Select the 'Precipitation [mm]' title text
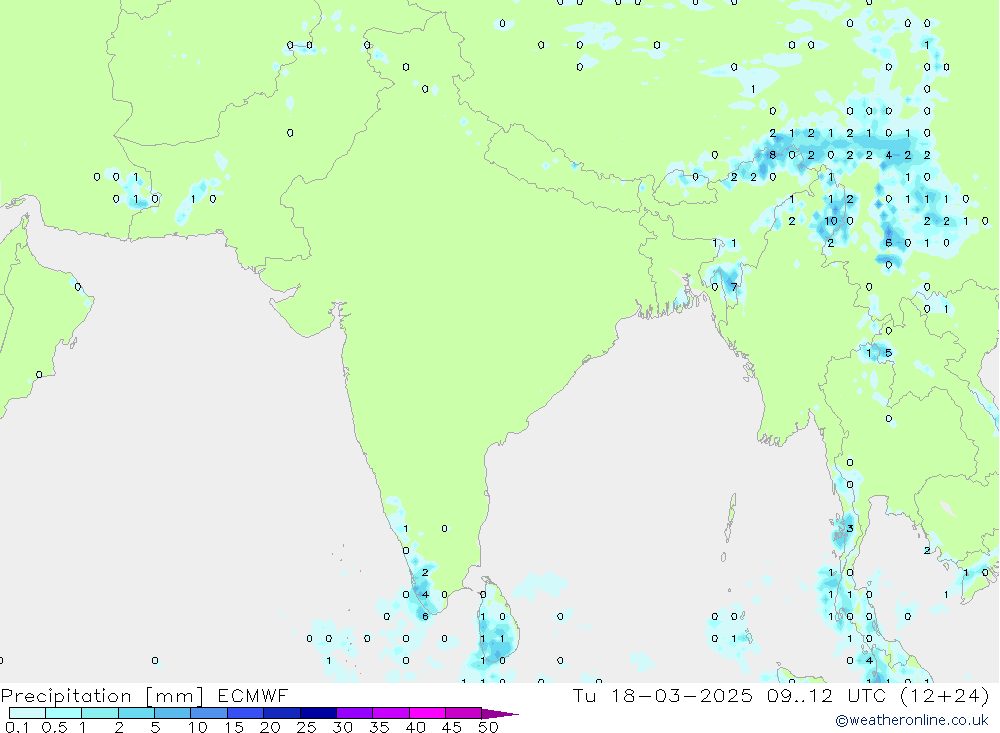 [x=102, y=695]
